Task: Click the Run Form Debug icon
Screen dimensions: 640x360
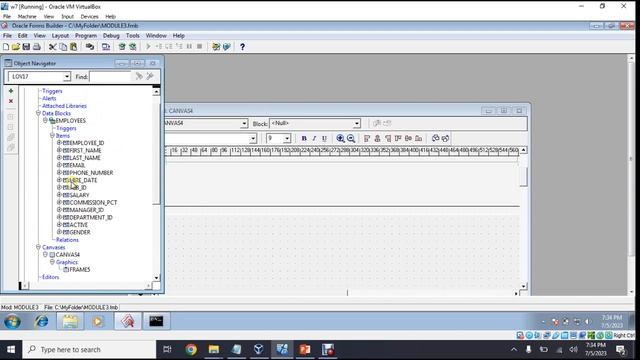Action: click(x=133, y=47)
